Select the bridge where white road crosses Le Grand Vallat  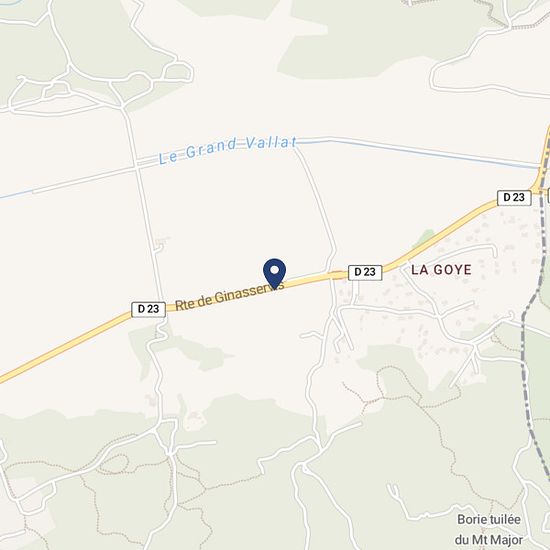coord(136,165)
